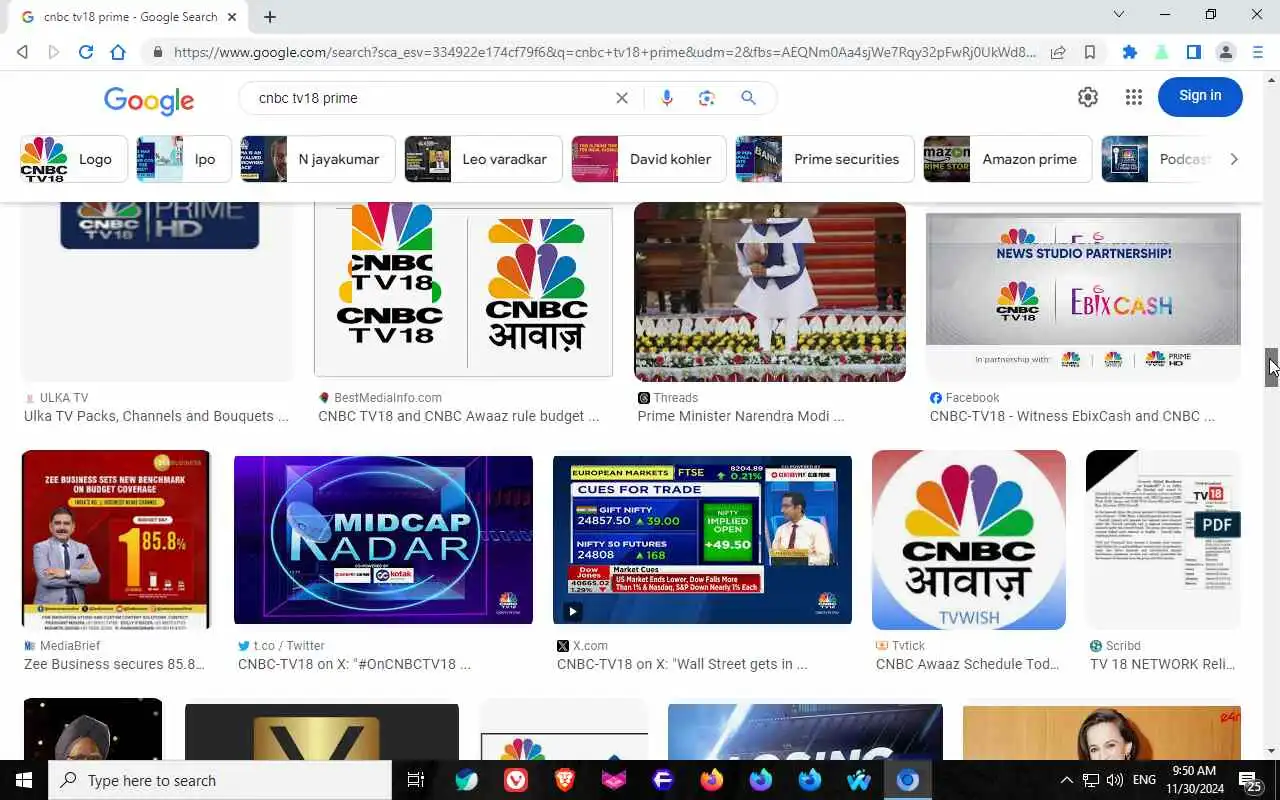1280x800 pixels.
Task: Open a new browser tab
Action: pos(270,16)
